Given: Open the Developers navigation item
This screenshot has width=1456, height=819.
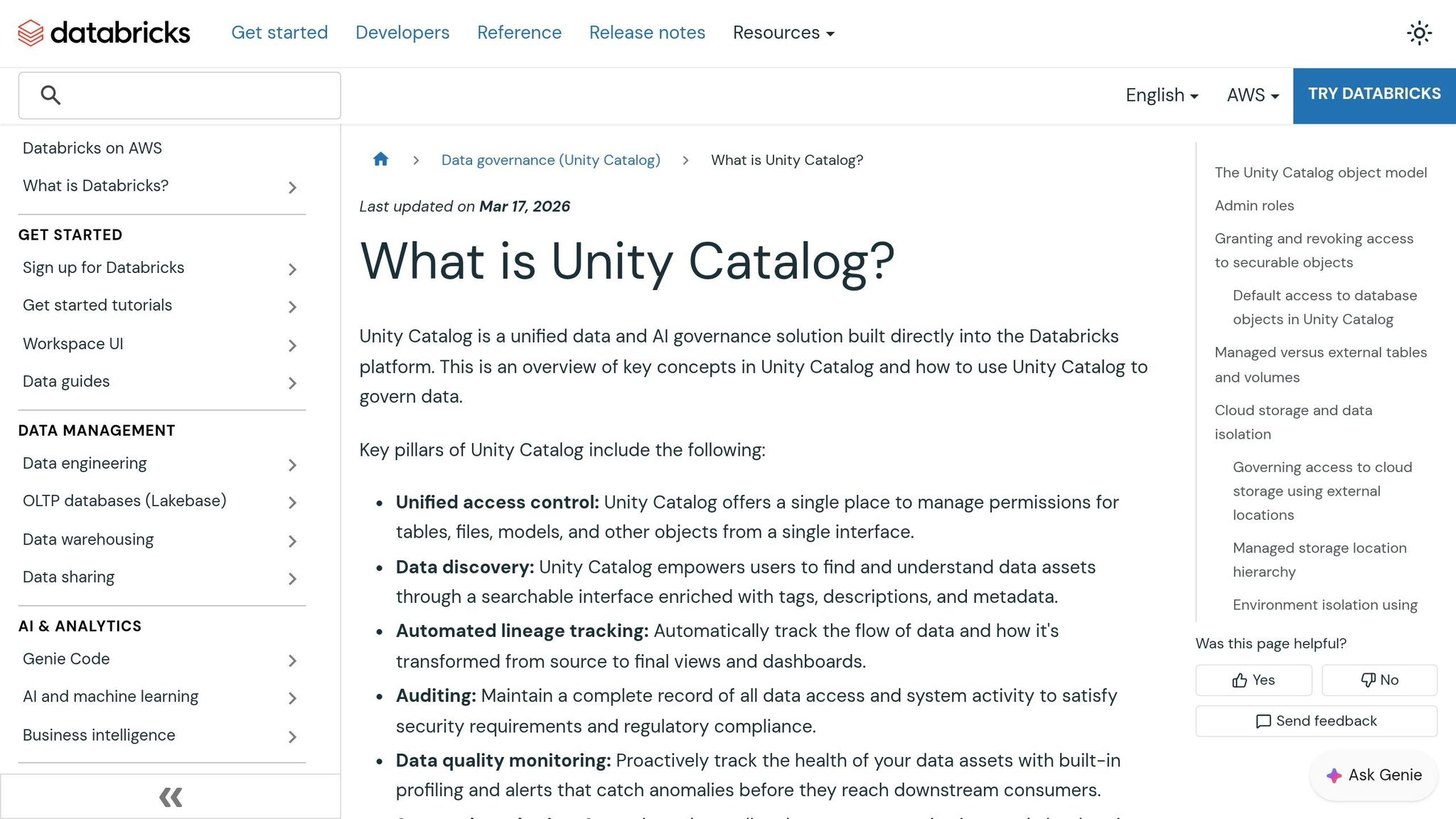Looking at the screenshot, I should coord(402,33).
